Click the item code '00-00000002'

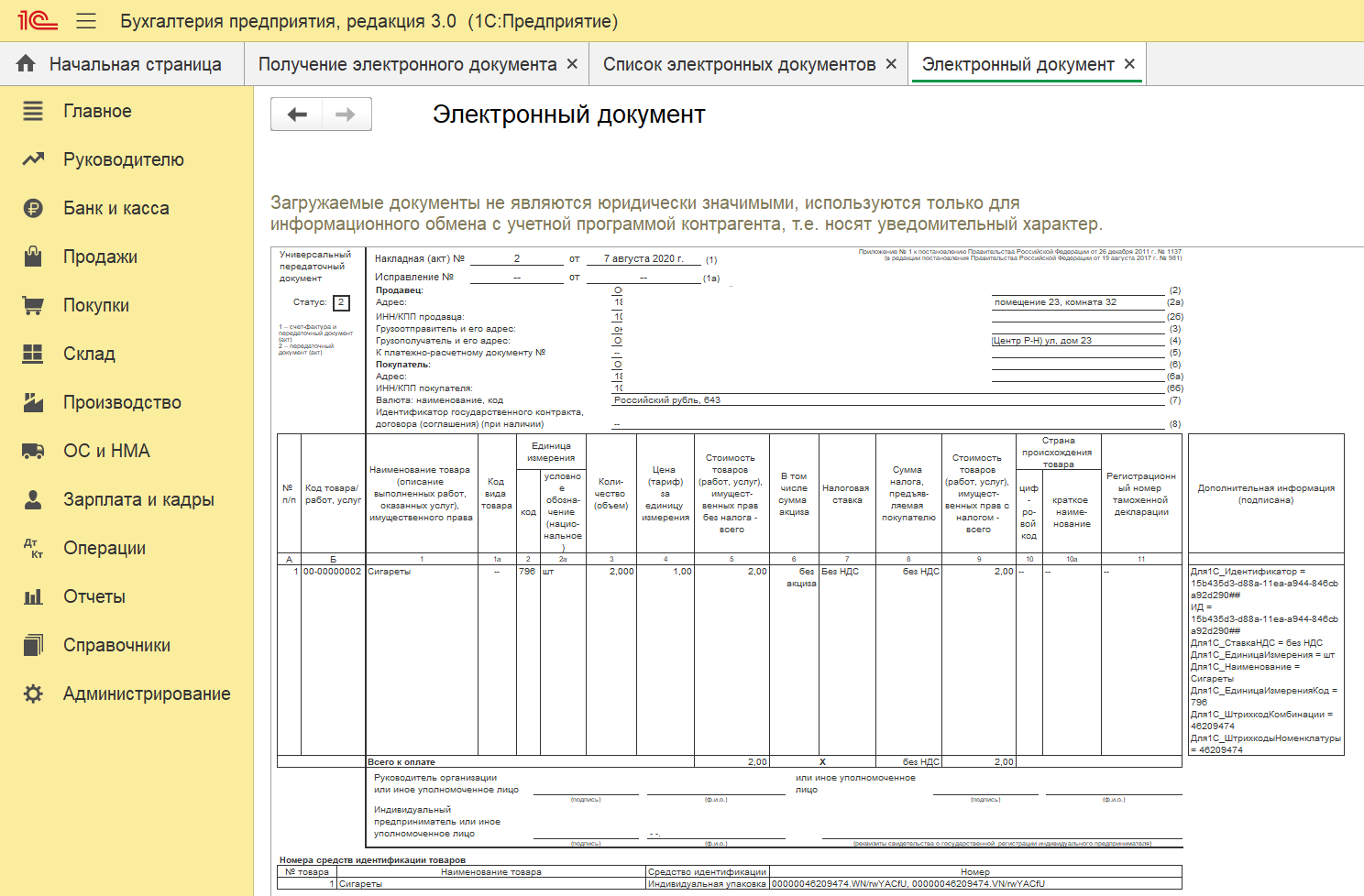click(x=332, y=572)
